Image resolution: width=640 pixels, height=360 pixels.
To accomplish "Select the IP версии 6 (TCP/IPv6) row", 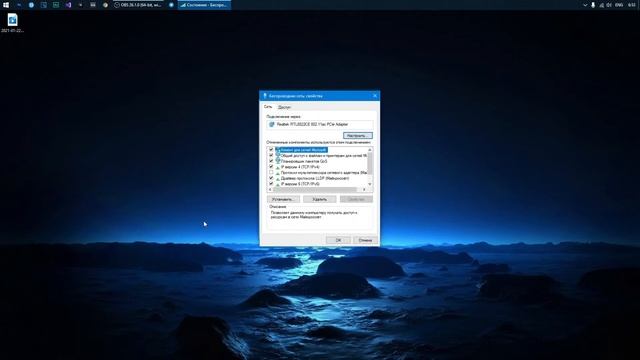I will pos(300,184).
